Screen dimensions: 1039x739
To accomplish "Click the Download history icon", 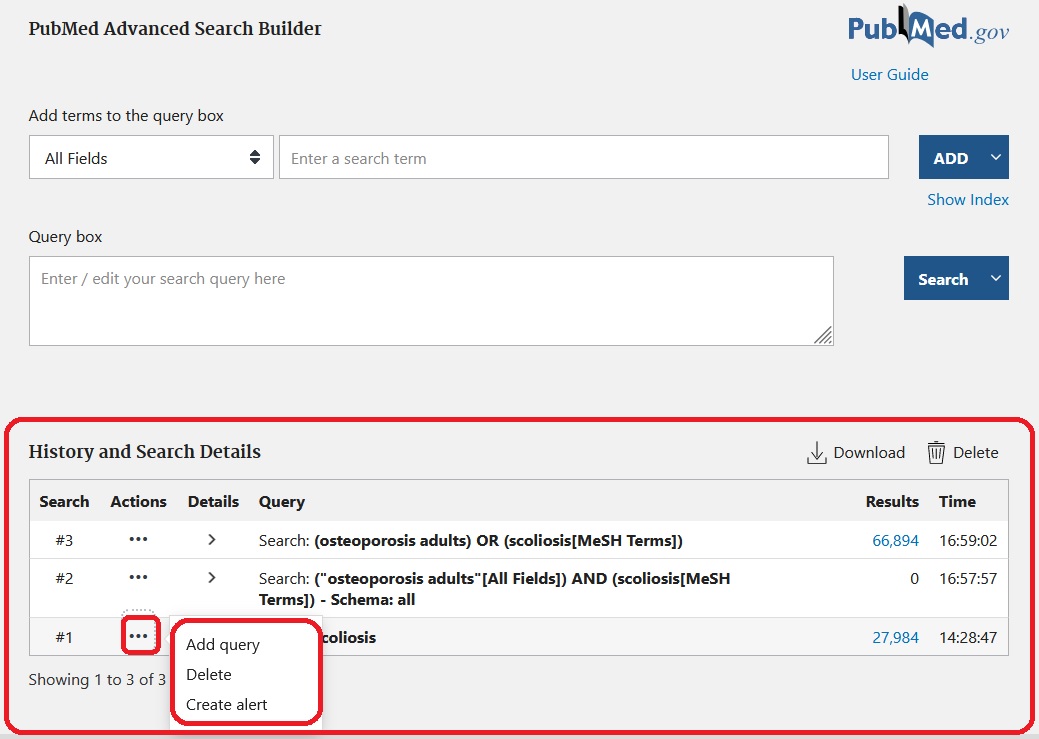I will point(817,453).
